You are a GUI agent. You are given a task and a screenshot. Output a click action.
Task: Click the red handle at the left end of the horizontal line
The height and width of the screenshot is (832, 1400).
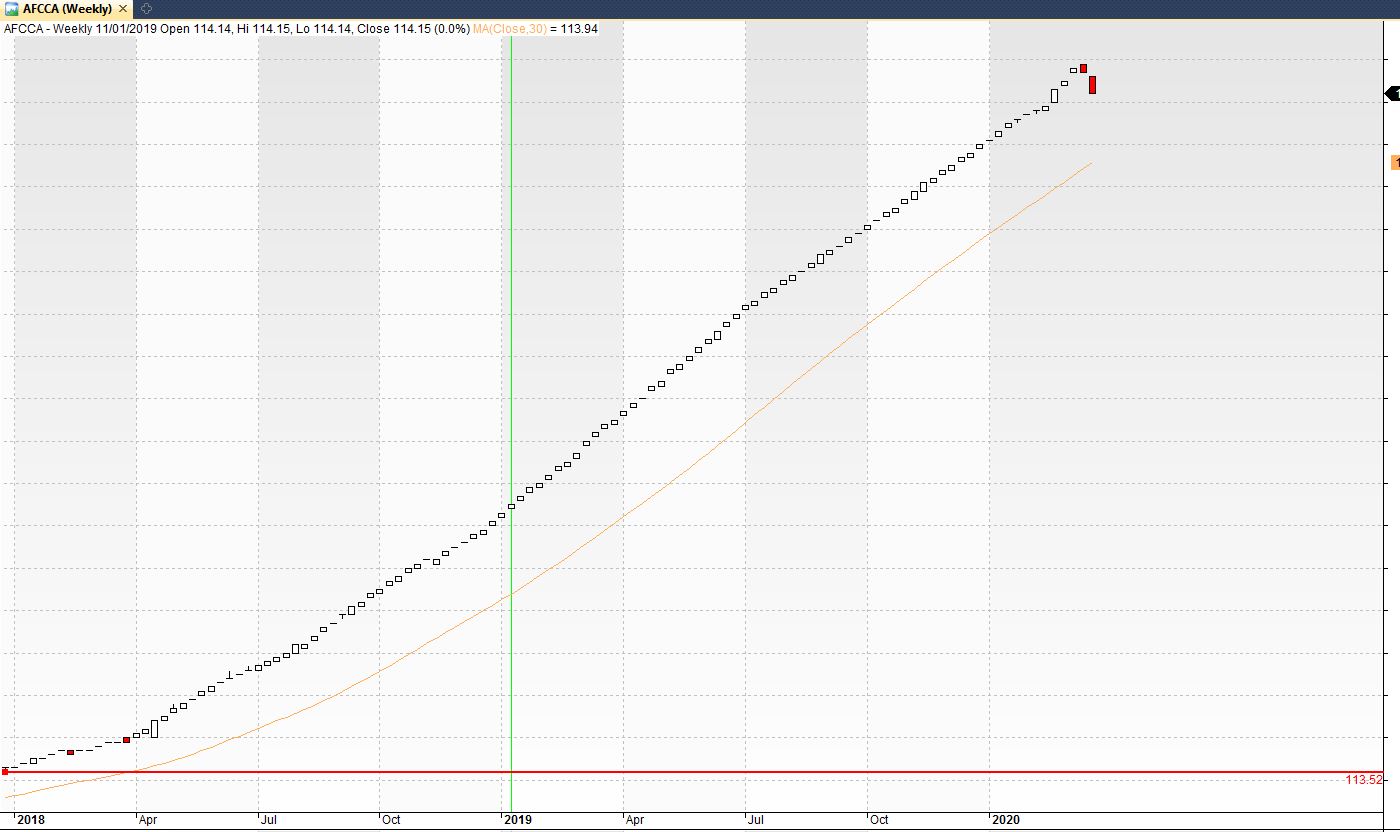5,772
